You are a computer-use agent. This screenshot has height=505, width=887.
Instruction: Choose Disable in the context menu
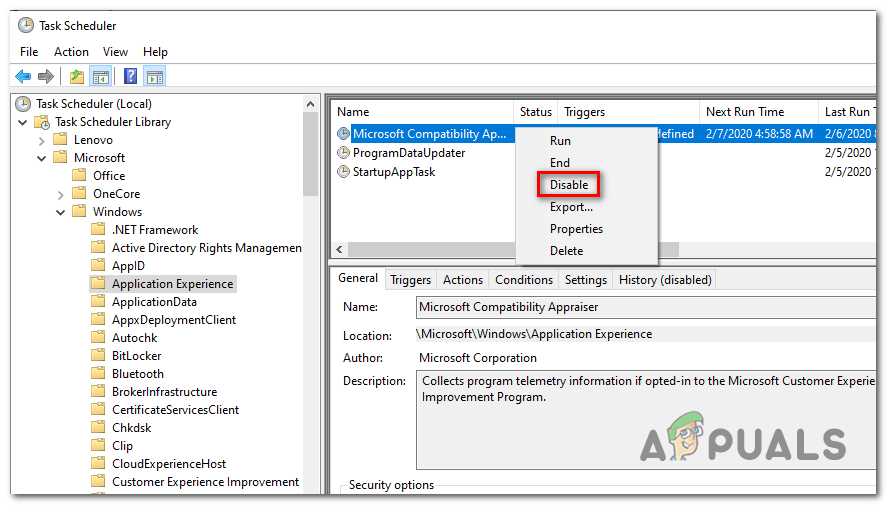569,185
